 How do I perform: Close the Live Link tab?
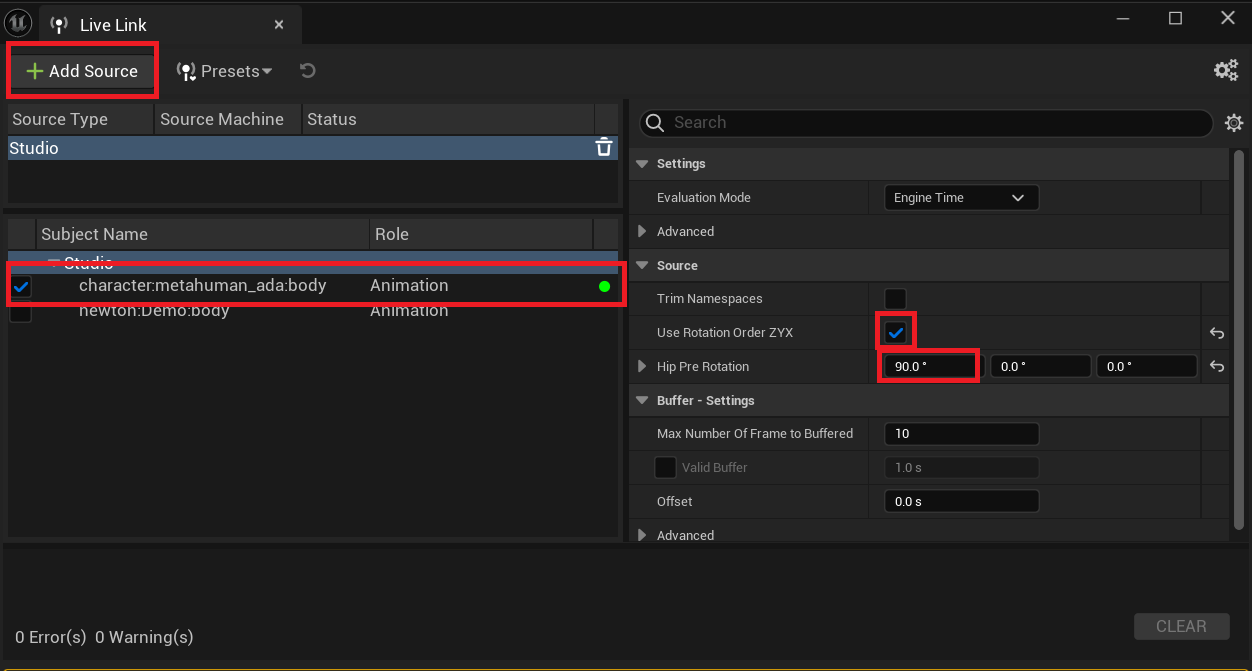point(279,25)
